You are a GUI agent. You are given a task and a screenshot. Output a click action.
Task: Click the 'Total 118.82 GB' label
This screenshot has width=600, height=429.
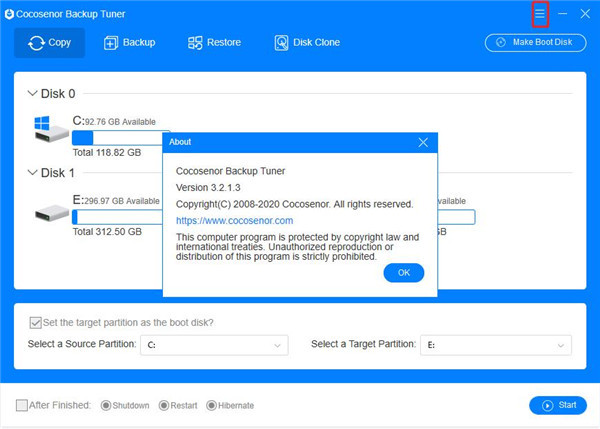pyautogui.click(x=107, y=153)
